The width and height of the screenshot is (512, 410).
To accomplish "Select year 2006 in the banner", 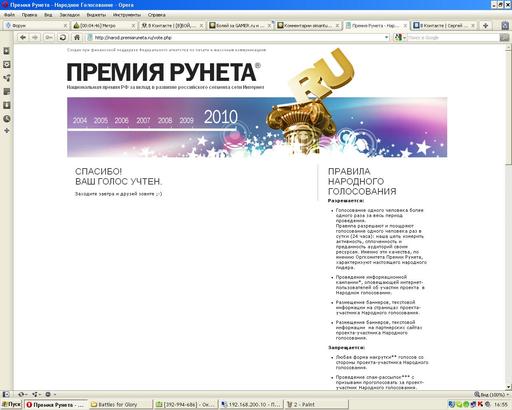I will pos(121,120).
